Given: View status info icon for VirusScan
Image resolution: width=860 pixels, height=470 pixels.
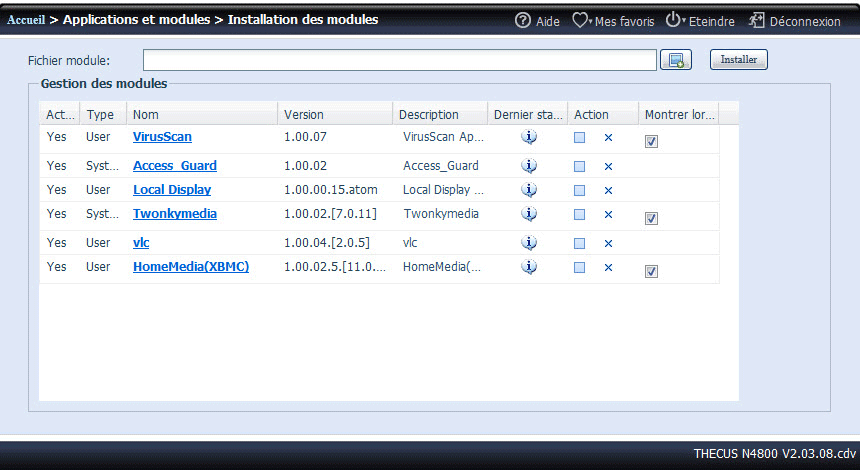Looking at the screenshot, I should click(x=529, y=138).
